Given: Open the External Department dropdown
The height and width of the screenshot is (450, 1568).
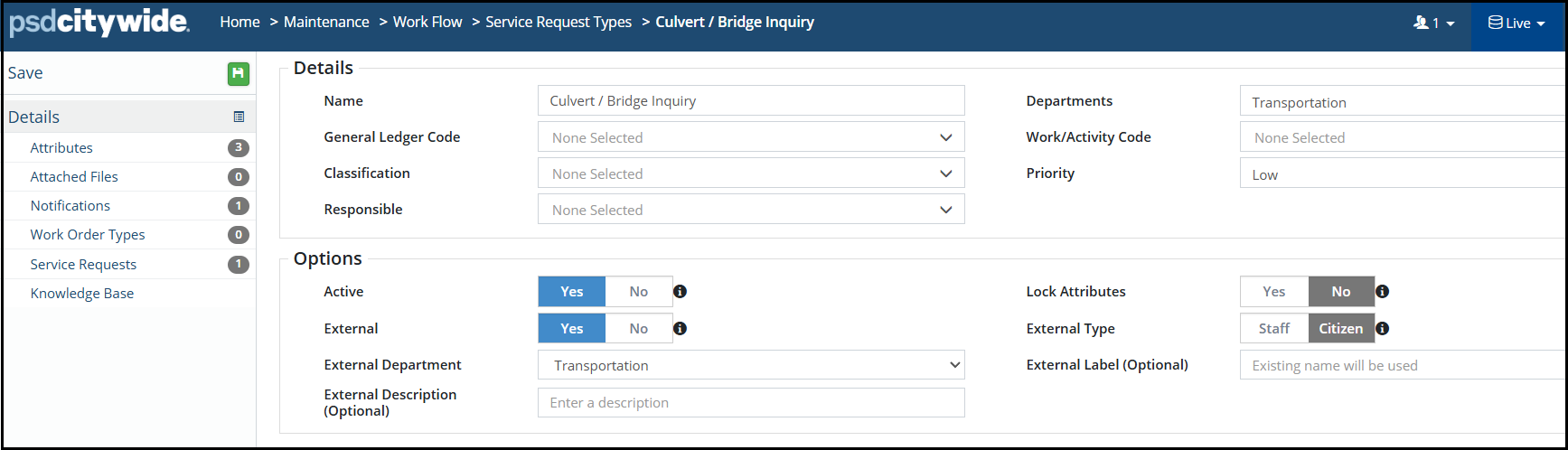Looking at the screenshot, I should 751,365.
